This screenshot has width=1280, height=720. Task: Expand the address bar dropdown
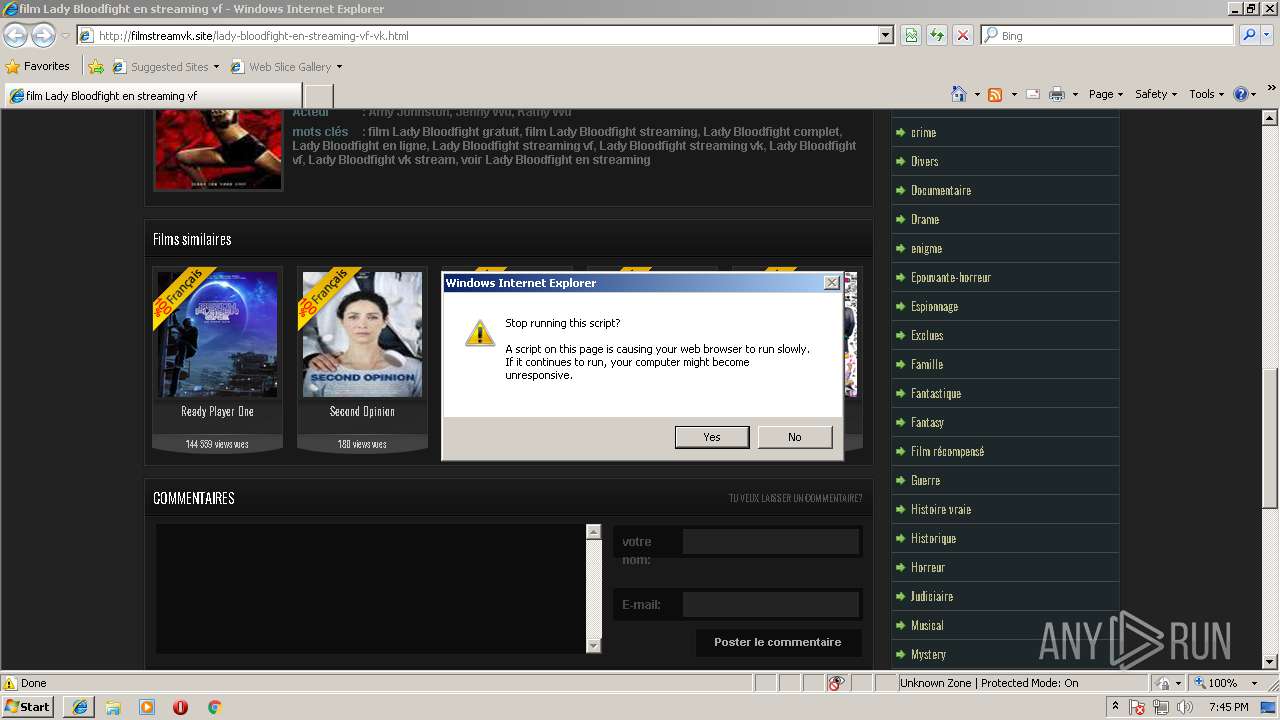pos(885,35)
